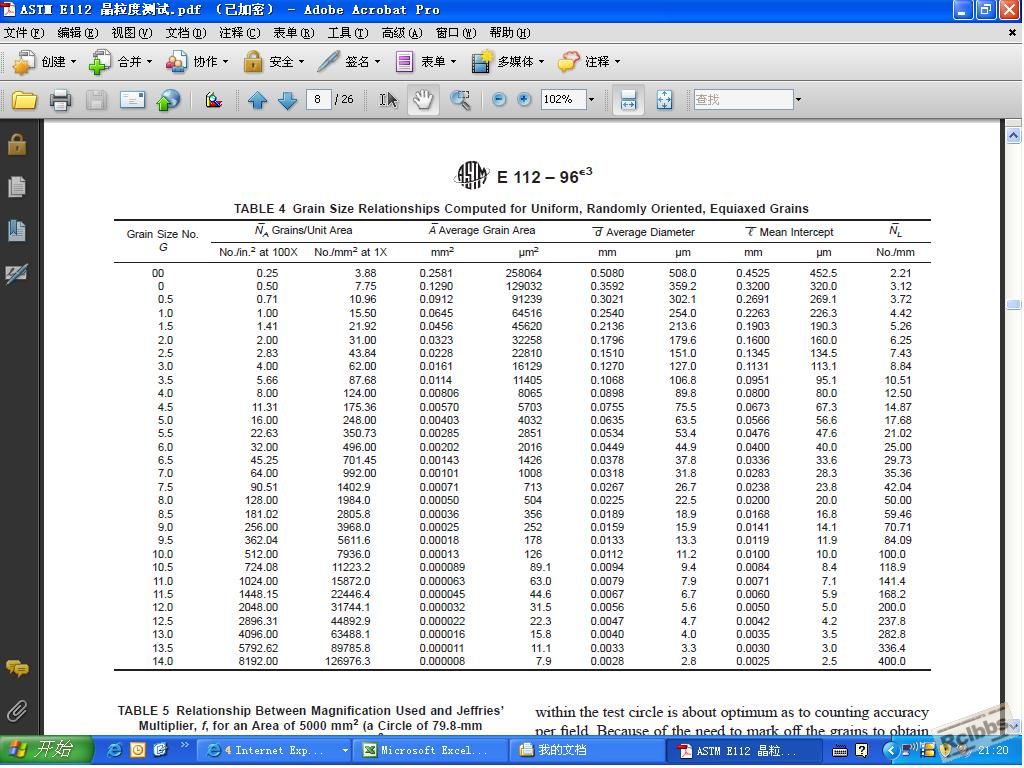Switch to Internet Explorer taskbar group
The image size is (1024, 768).
coord(273,750)
